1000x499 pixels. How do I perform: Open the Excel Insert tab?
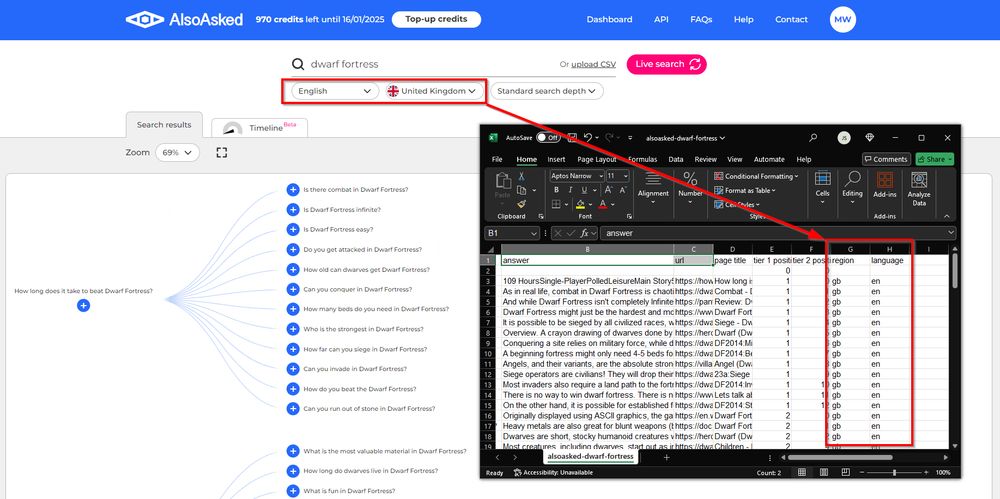(556, 160)
